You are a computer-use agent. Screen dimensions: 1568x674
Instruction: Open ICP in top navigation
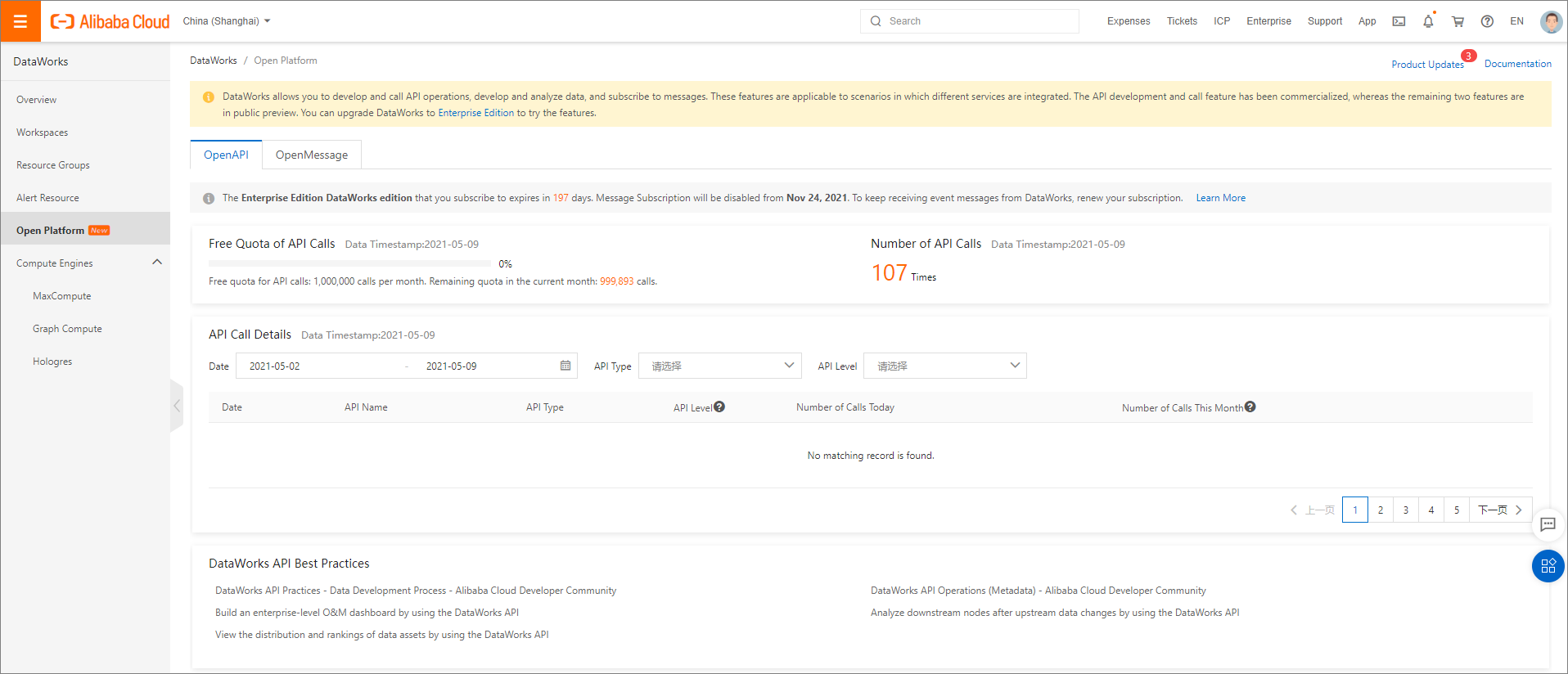[x=1222, y=21]
